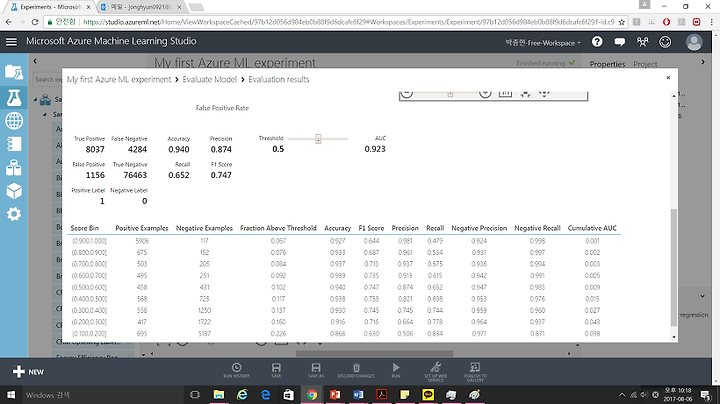Image resolution: width=720 pixels, height=404 pixels.
Task: Click the Run play button
Action: [396, 370]
